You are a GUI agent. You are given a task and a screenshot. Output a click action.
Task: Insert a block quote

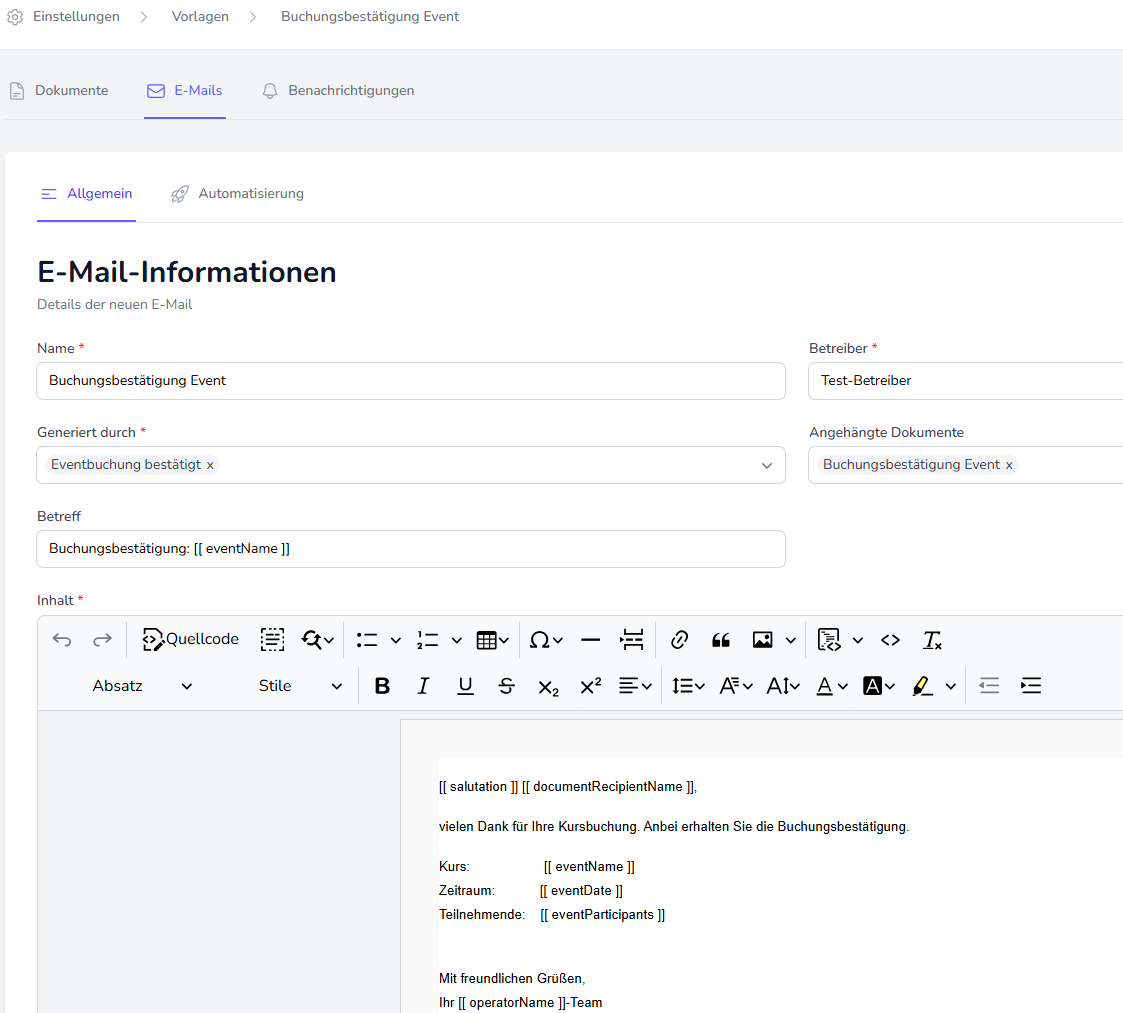(x=721, y=640)
